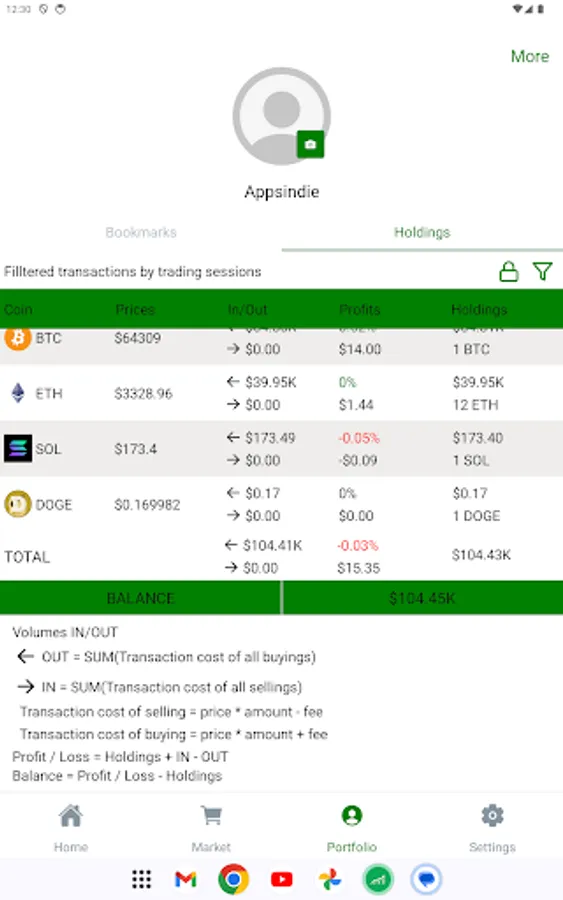The width and height of the screenshot is (563, 900).
Task: Tap the total holdings $104.43K
Action: coord(481,555)
